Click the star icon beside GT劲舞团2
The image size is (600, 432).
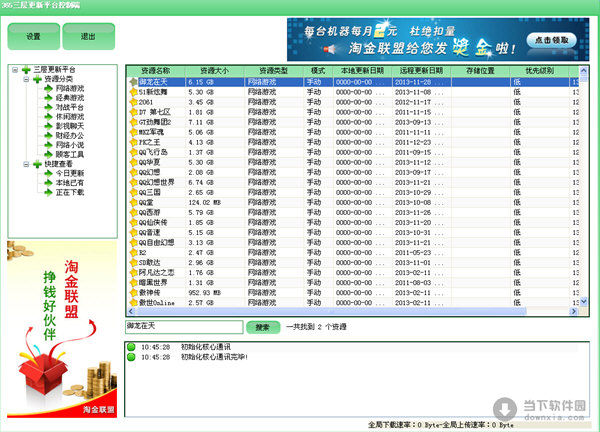pyautogui.click(x=133, y=122)
